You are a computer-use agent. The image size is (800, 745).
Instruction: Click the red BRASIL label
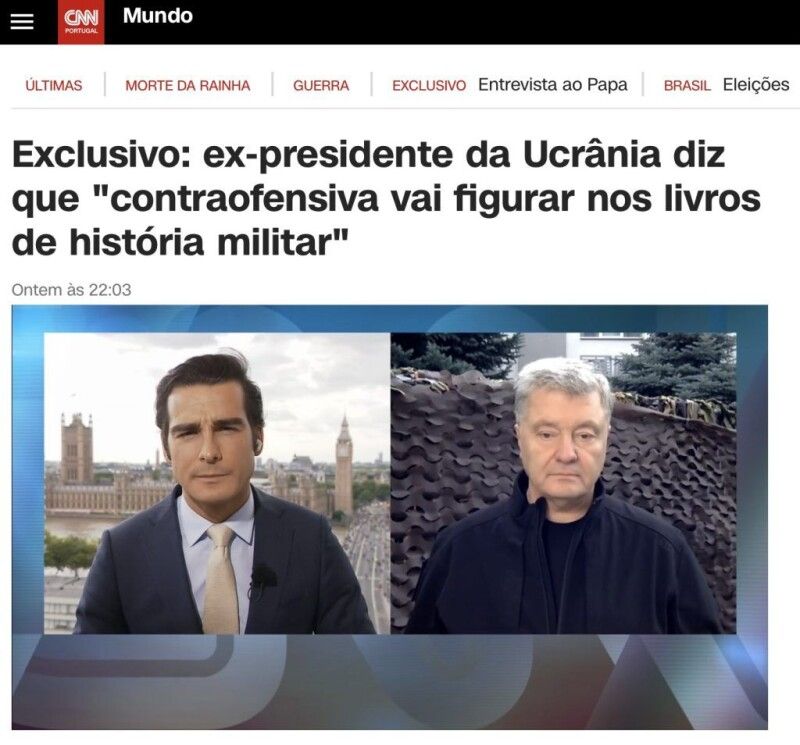point(687,85)
